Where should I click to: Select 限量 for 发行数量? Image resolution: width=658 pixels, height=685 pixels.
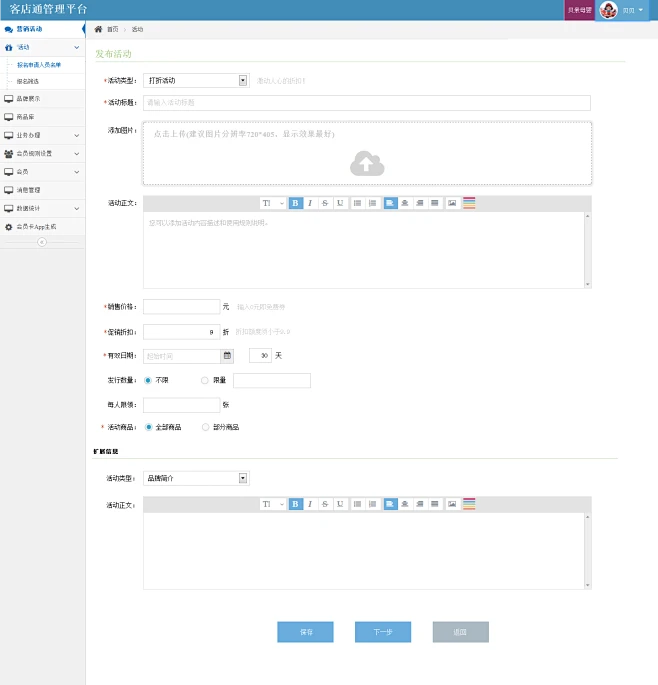click(x=204, y=381)
